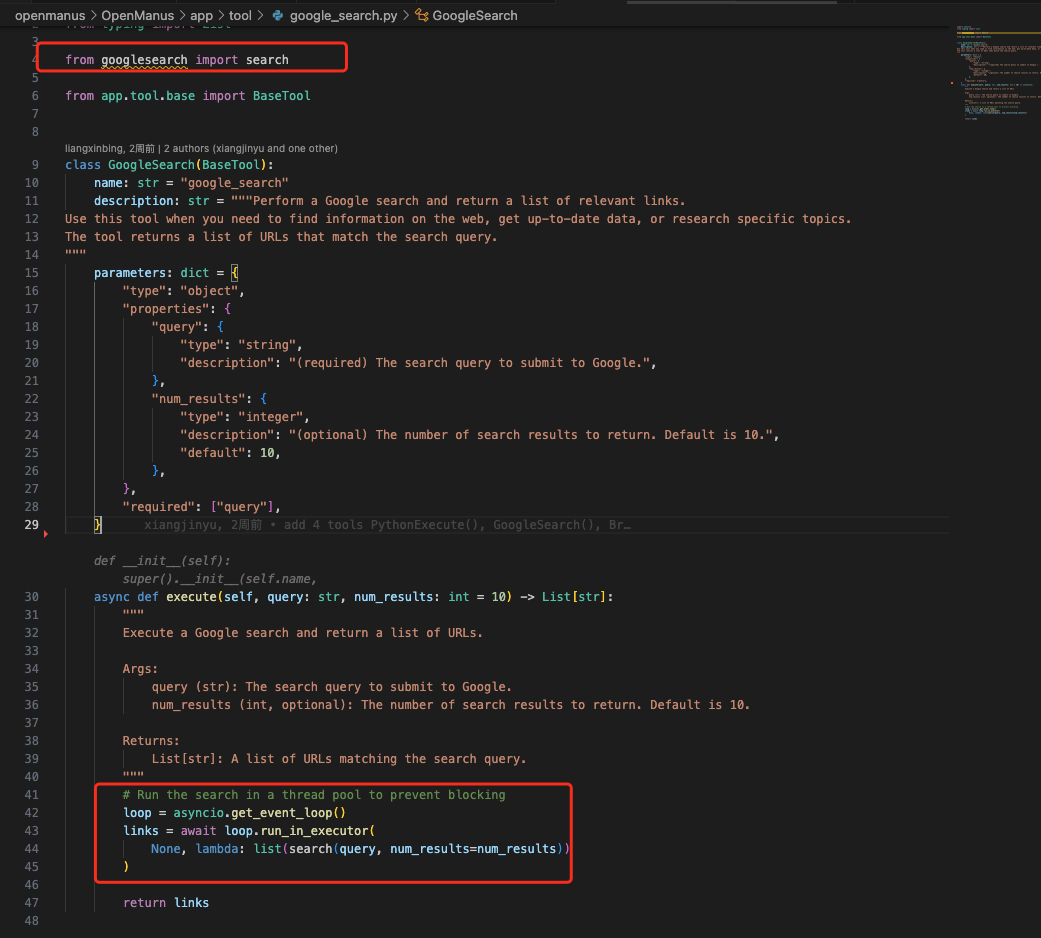This screenshot has width=1041, height=938.
Task: Open GoogleSearch symbol breadcrumb
Action: (x=475, y=15)
